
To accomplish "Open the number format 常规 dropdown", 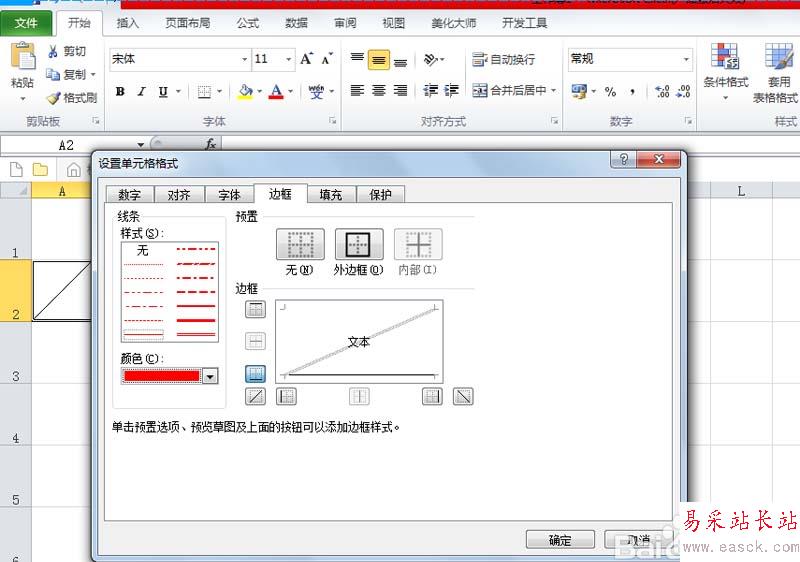I will pyautogui.click(x=686, y=60).
